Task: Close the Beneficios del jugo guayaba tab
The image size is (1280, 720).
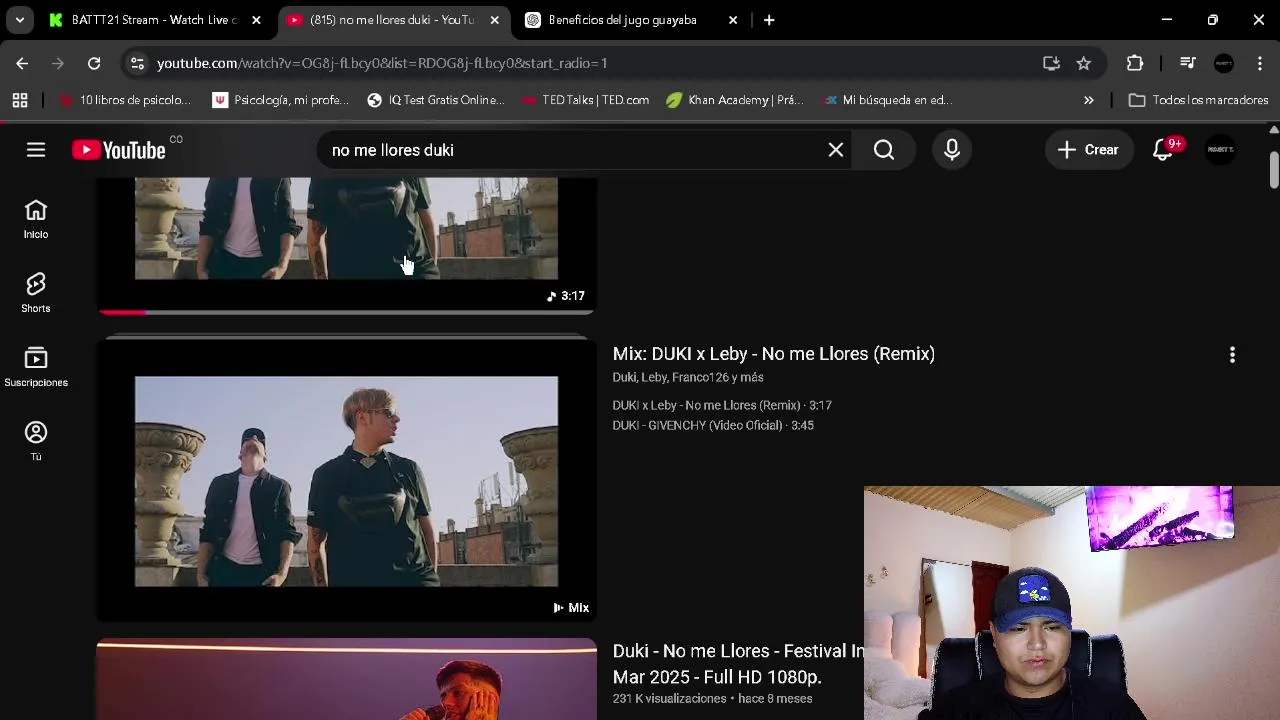Action: [733, 20]
